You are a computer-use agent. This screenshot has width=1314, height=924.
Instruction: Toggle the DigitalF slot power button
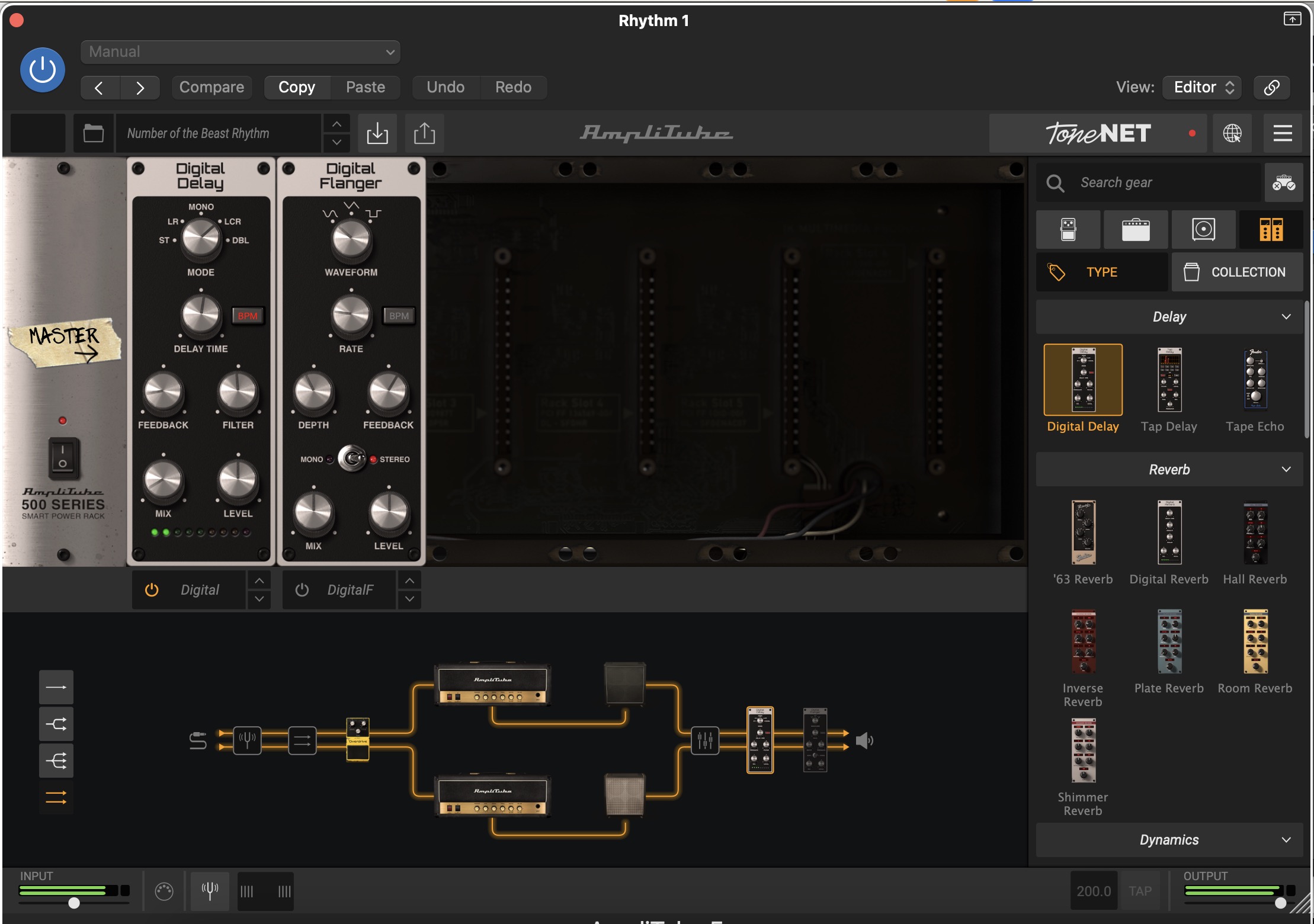click(x=302, y=590)
